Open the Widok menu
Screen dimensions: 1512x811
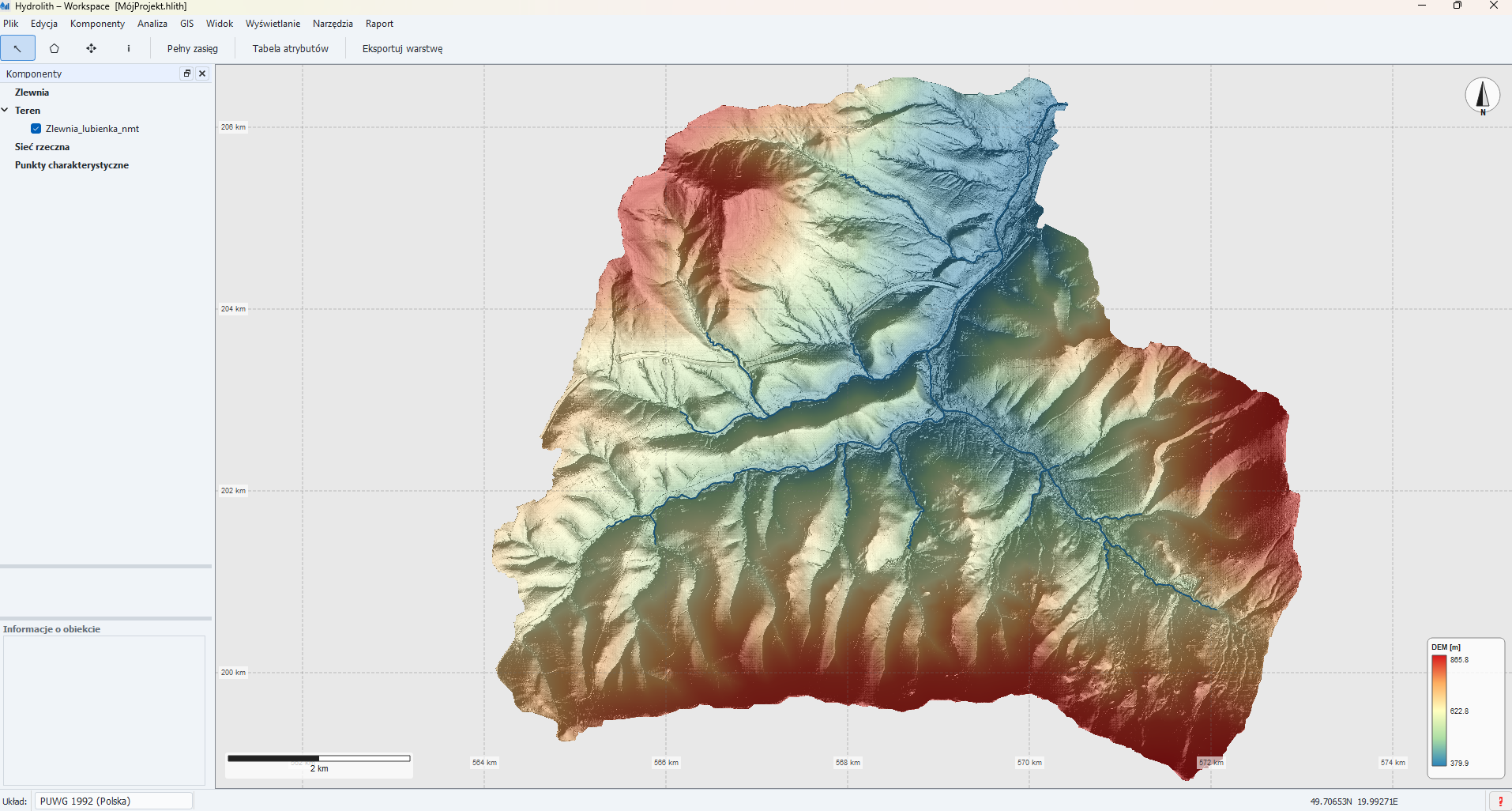tap(220, 24)
